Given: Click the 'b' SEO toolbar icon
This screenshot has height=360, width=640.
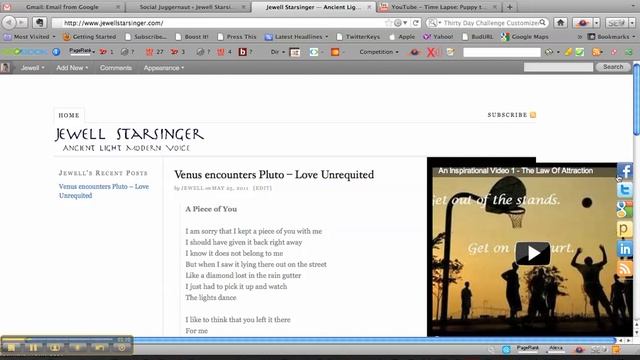Looking at the screenshot, I should pos(242,52).
